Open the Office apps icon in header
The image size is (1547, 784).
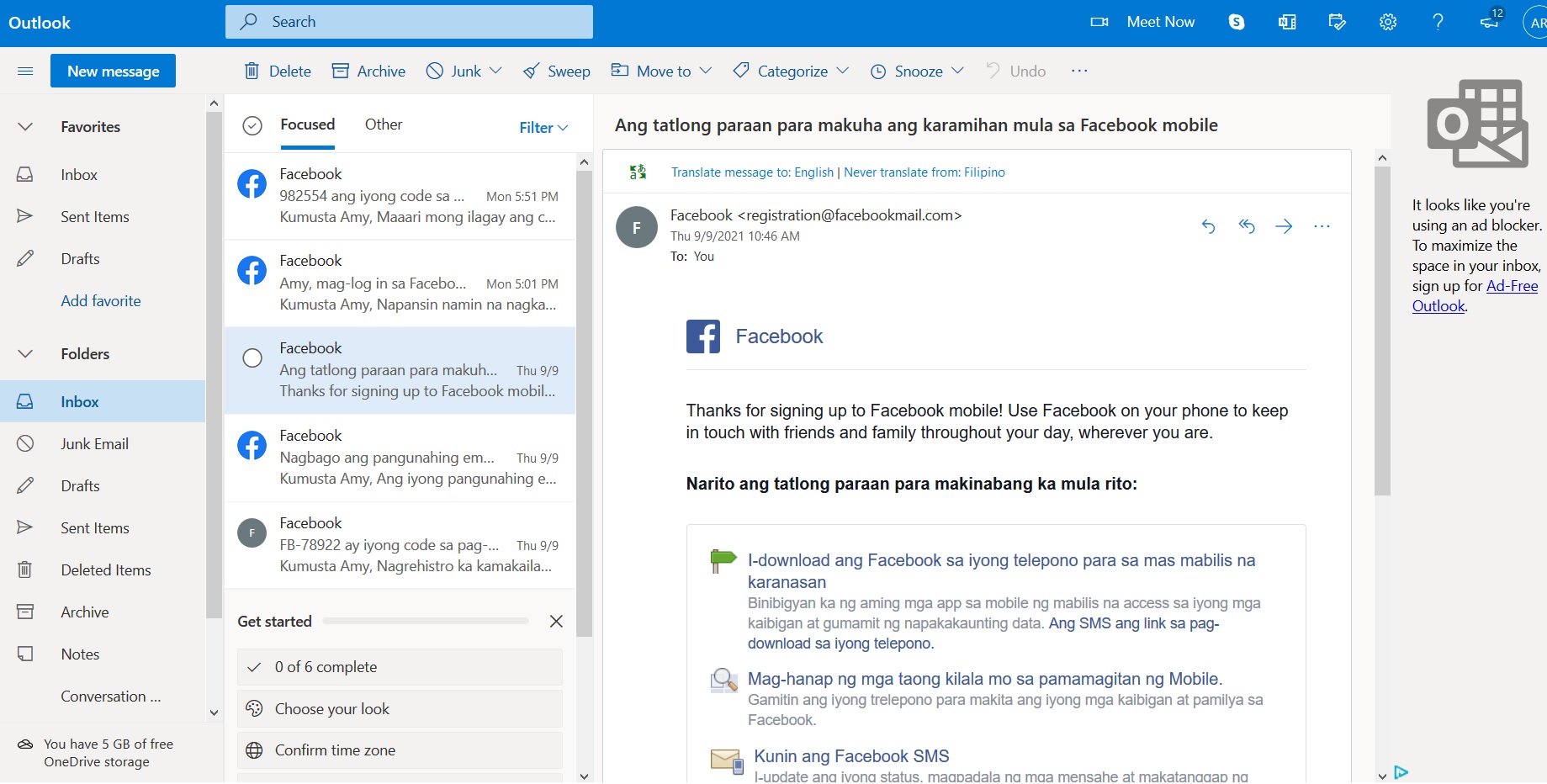click(1287, 23)
